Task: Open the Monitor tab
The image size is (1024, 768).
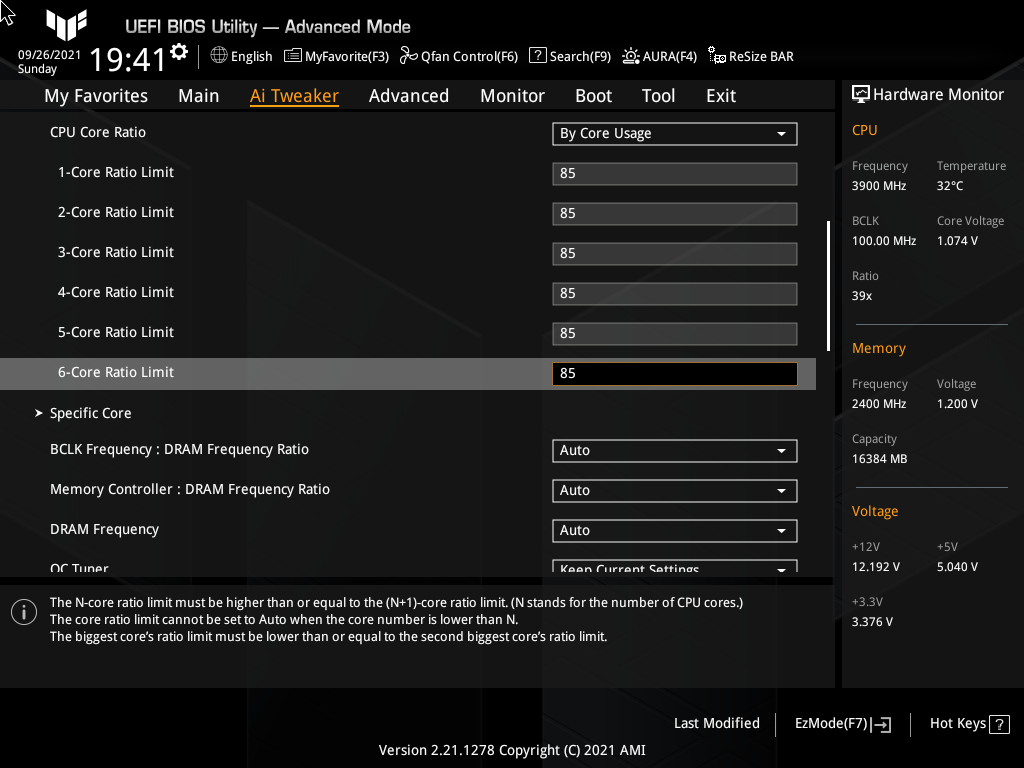Action: click(512, 95)
